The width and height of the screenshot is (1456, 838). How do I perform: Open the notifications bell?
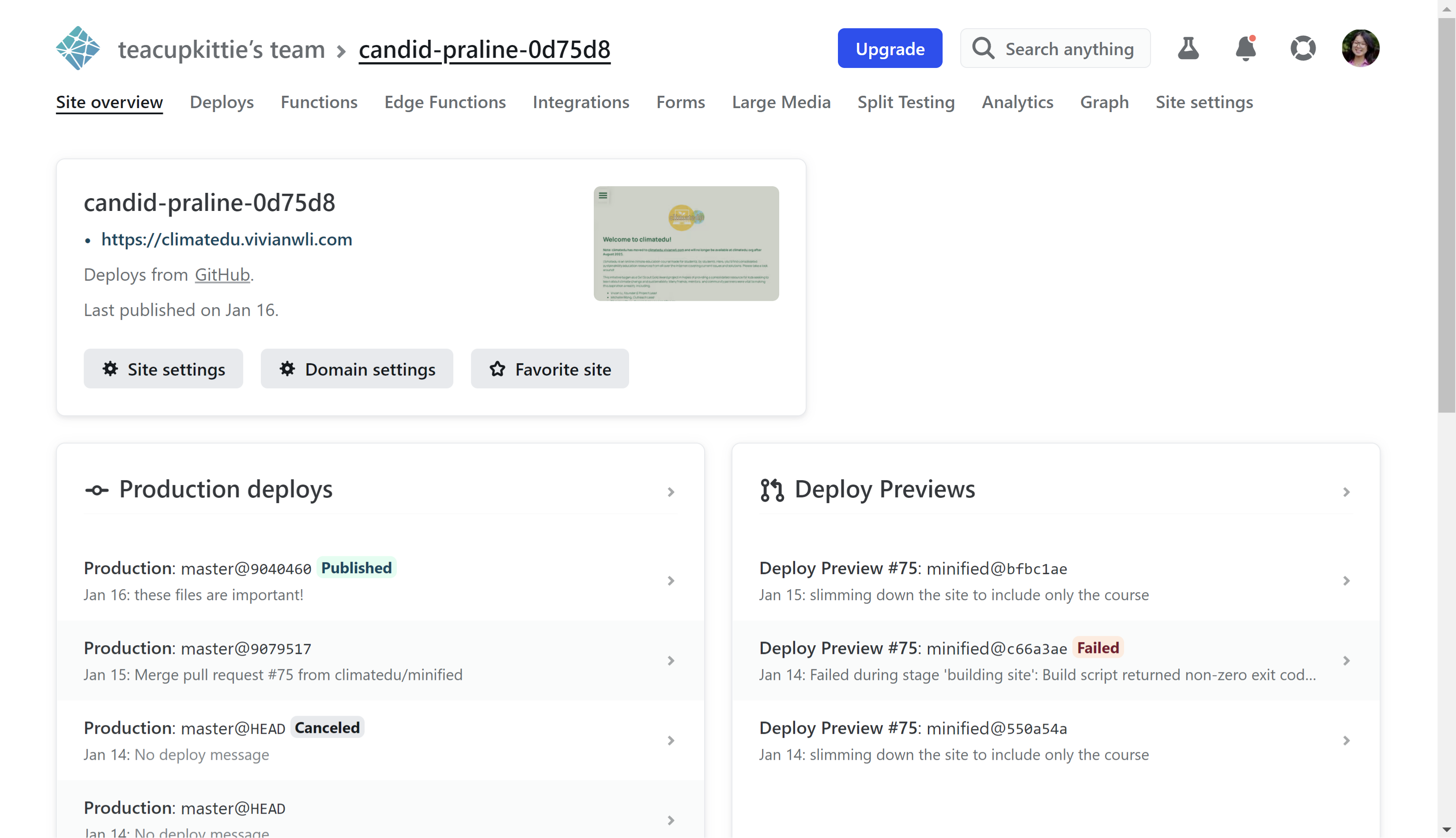coord(1246,49)
